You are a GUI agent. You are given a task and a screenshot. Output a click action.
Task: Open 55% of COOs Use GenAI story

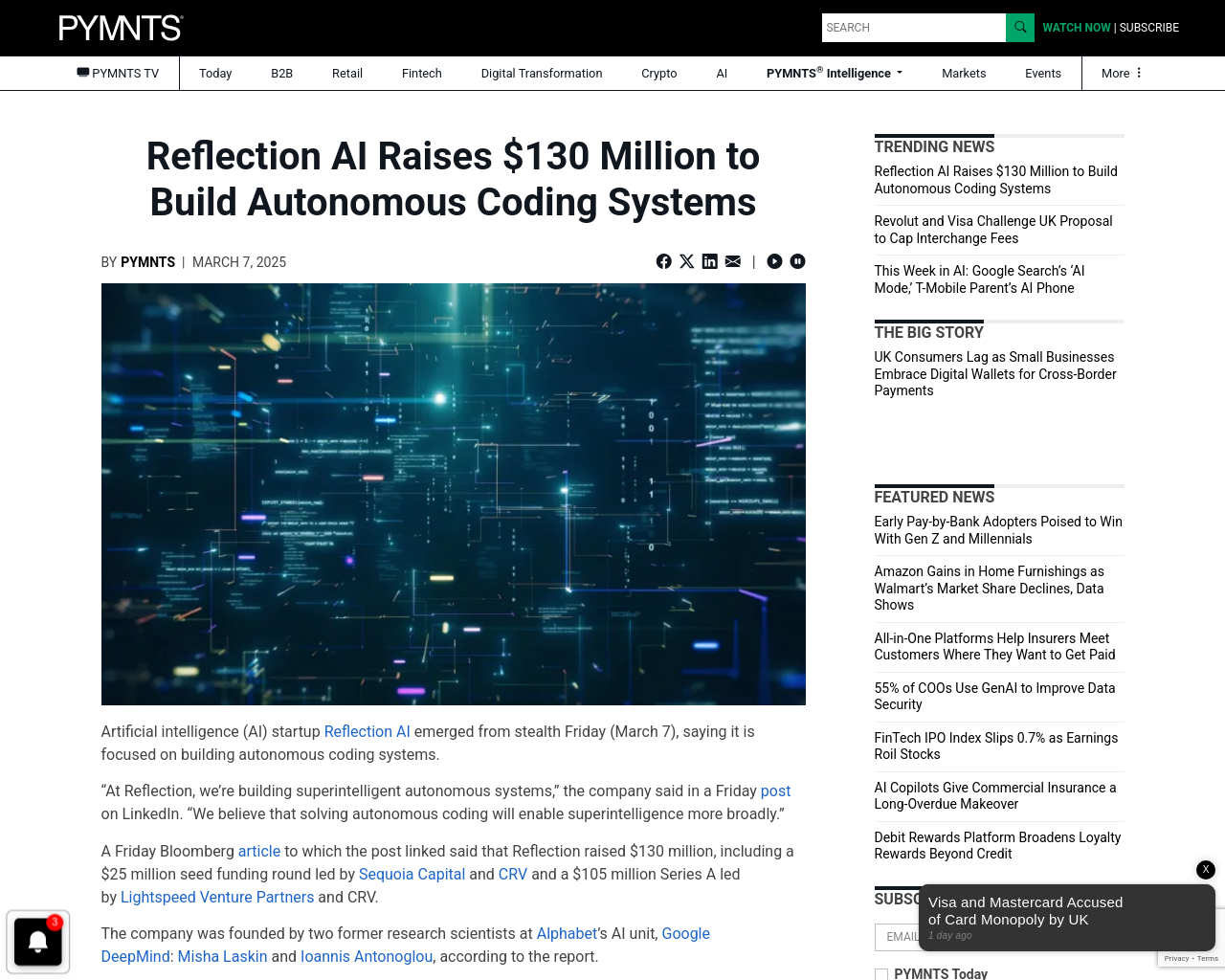[x=995, y=696]
